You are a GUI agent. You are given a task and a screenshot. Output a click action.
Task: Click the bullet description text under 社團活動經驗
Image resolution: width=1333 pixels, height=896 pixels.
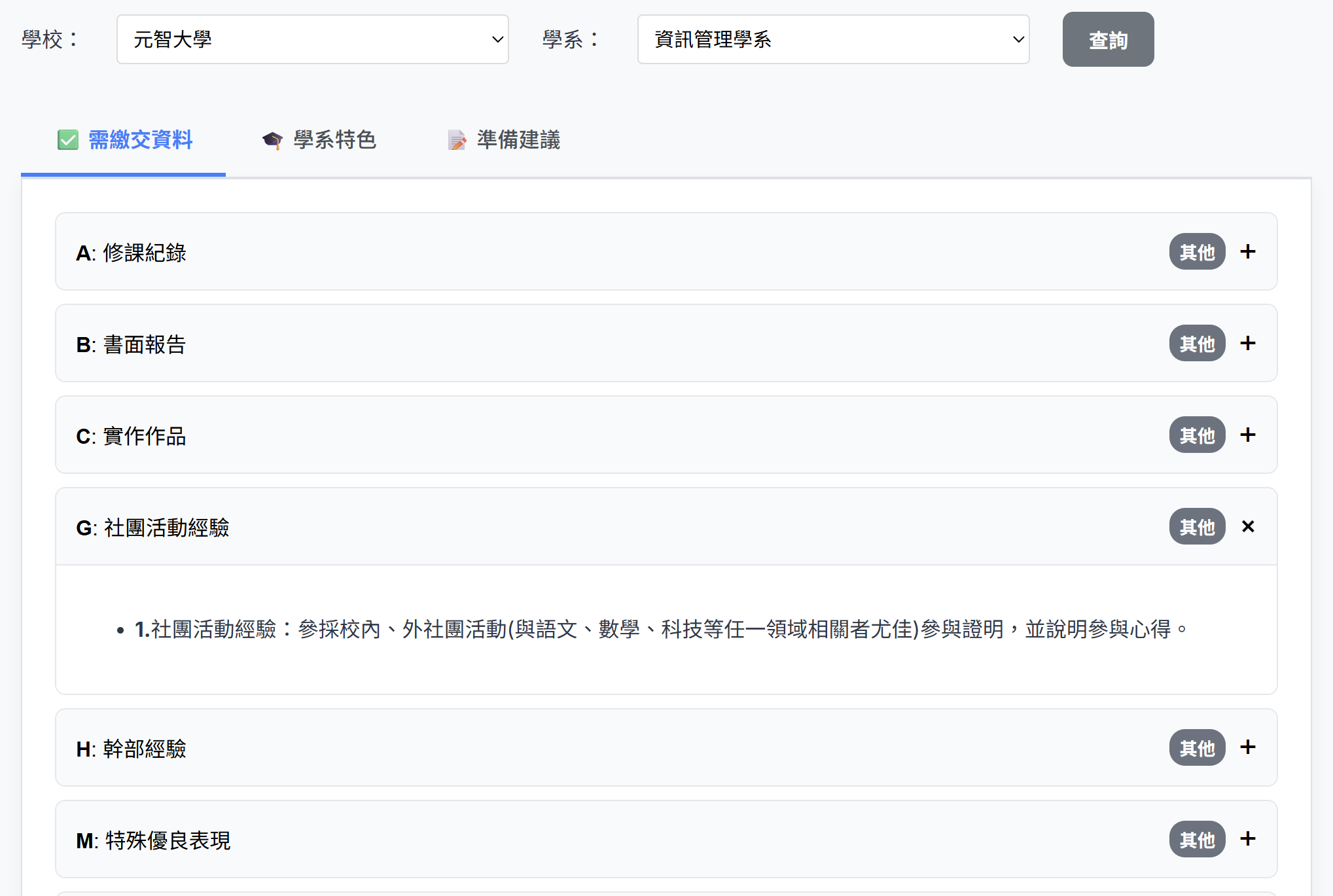660,628
